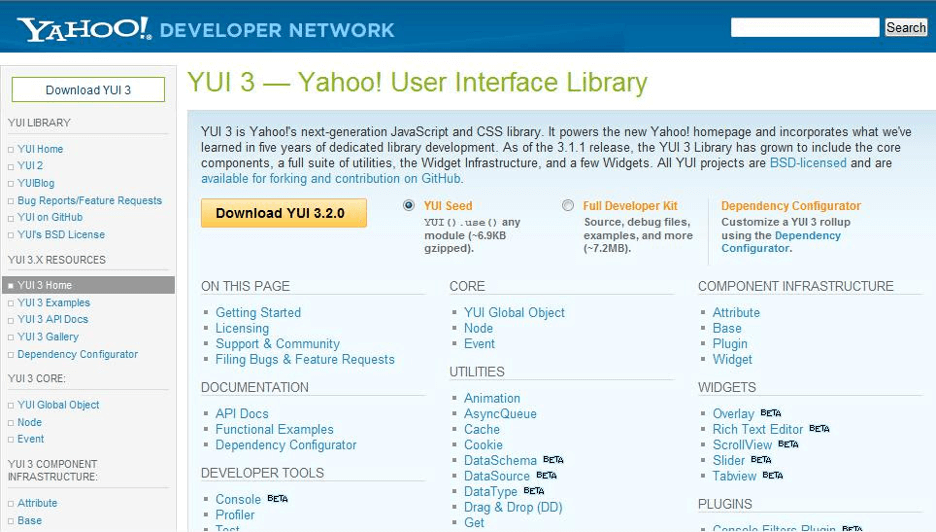Click the BETA badge next to Console
Image resolution: width=936 pixels, height=532 pixels.
coord(277,499)
